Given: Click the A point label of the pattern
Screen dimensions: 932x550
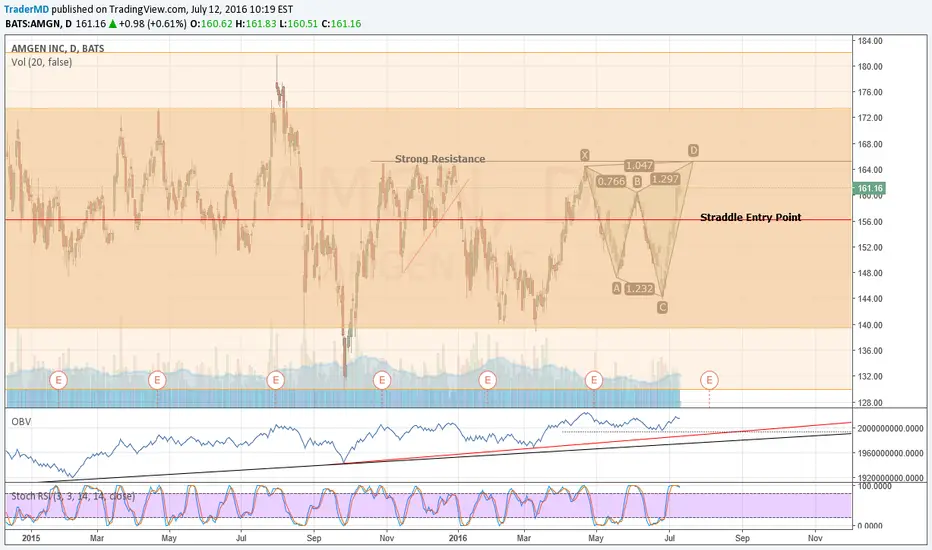Looking at the screenshot, I should [616, 288].
